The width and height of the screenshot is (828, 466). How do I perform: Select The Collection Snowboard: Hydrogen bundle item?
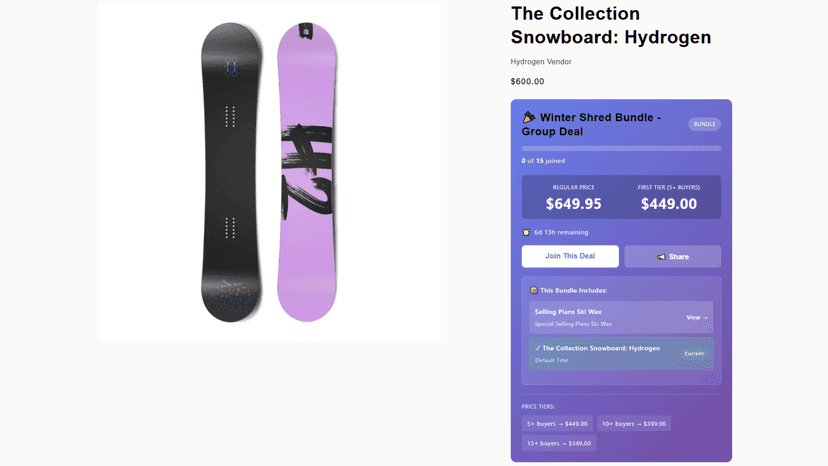[x=621, y=353]
